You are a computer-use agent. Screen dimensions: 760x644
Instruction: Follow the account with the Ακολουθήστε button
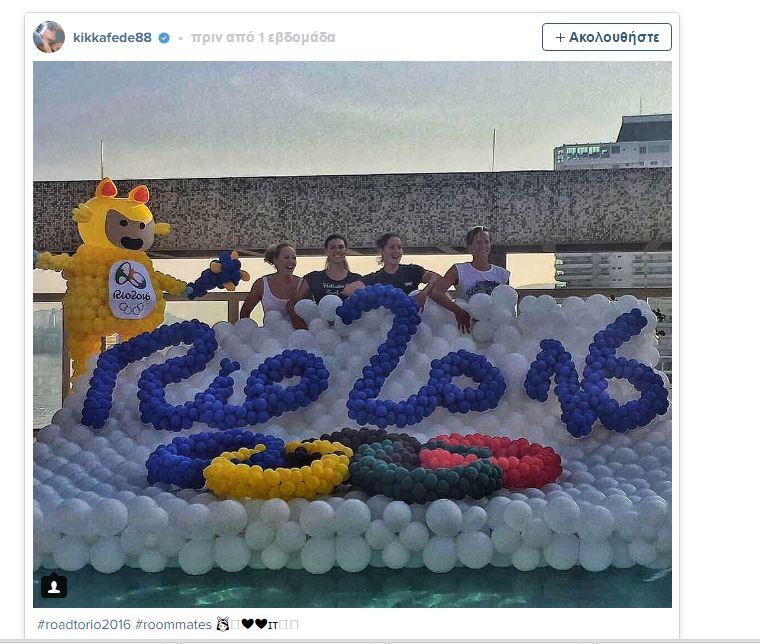tap(606, 37)
